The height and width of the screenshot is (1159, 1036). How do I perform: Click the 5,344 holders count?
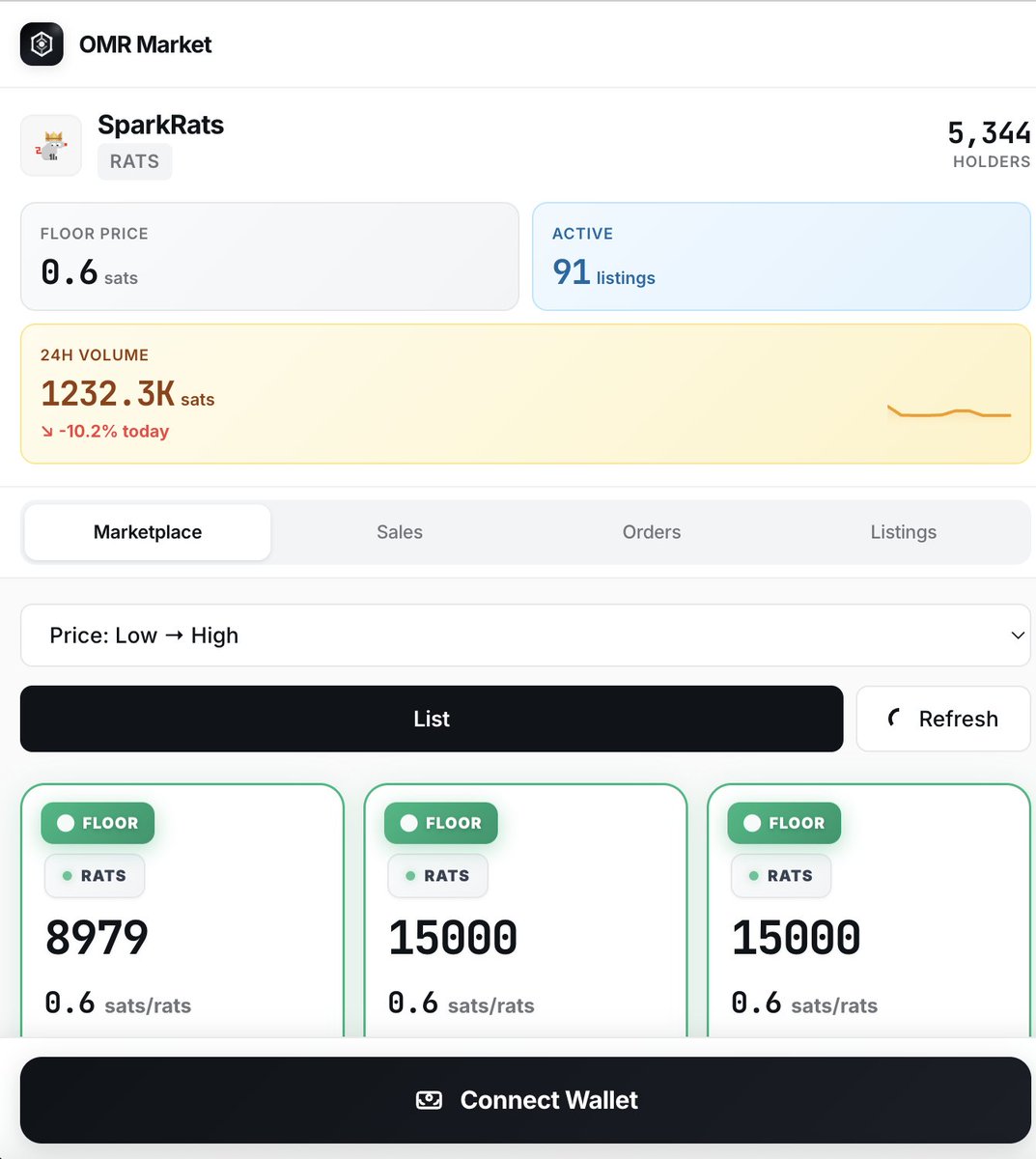click(989, 132)
